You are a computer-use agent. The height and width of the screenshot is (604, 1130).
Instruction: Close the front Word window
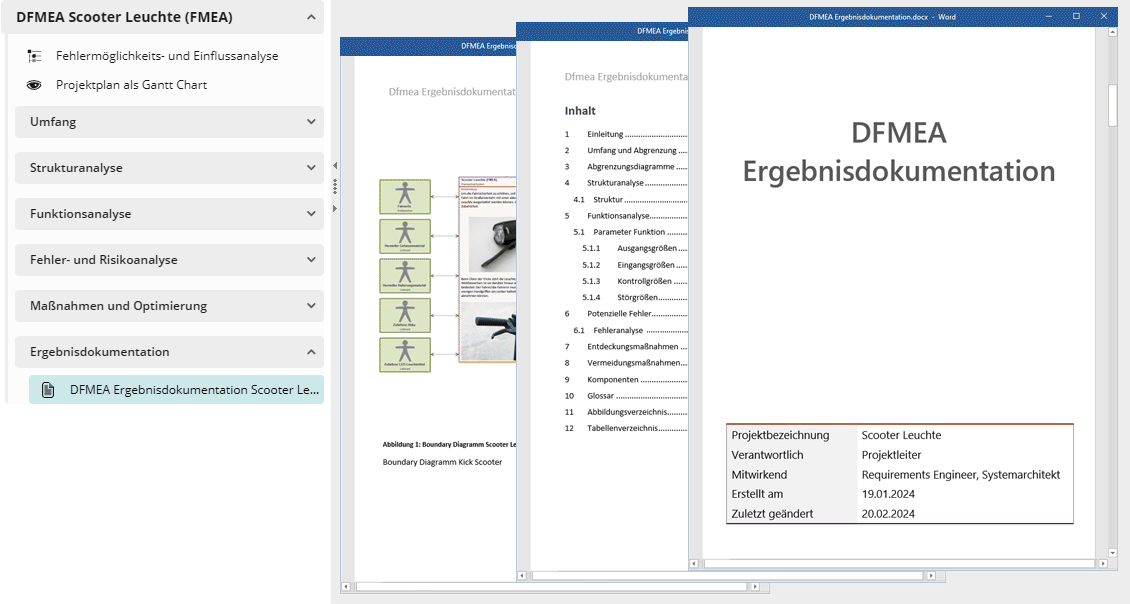point(1103,16)
